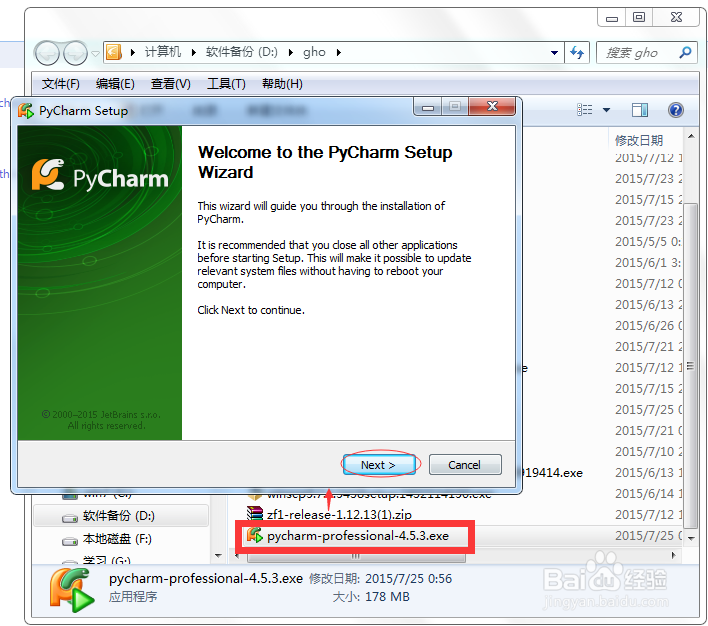Cancel the PyCharm Setup wizard
The height and width of the screenshot is (626, 708).
(x=465, y=465)
